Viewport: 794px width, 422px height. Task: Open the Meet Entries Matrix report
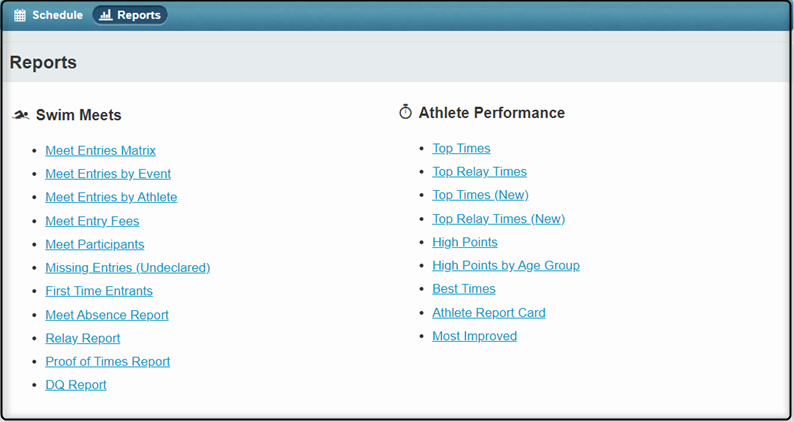100,150
